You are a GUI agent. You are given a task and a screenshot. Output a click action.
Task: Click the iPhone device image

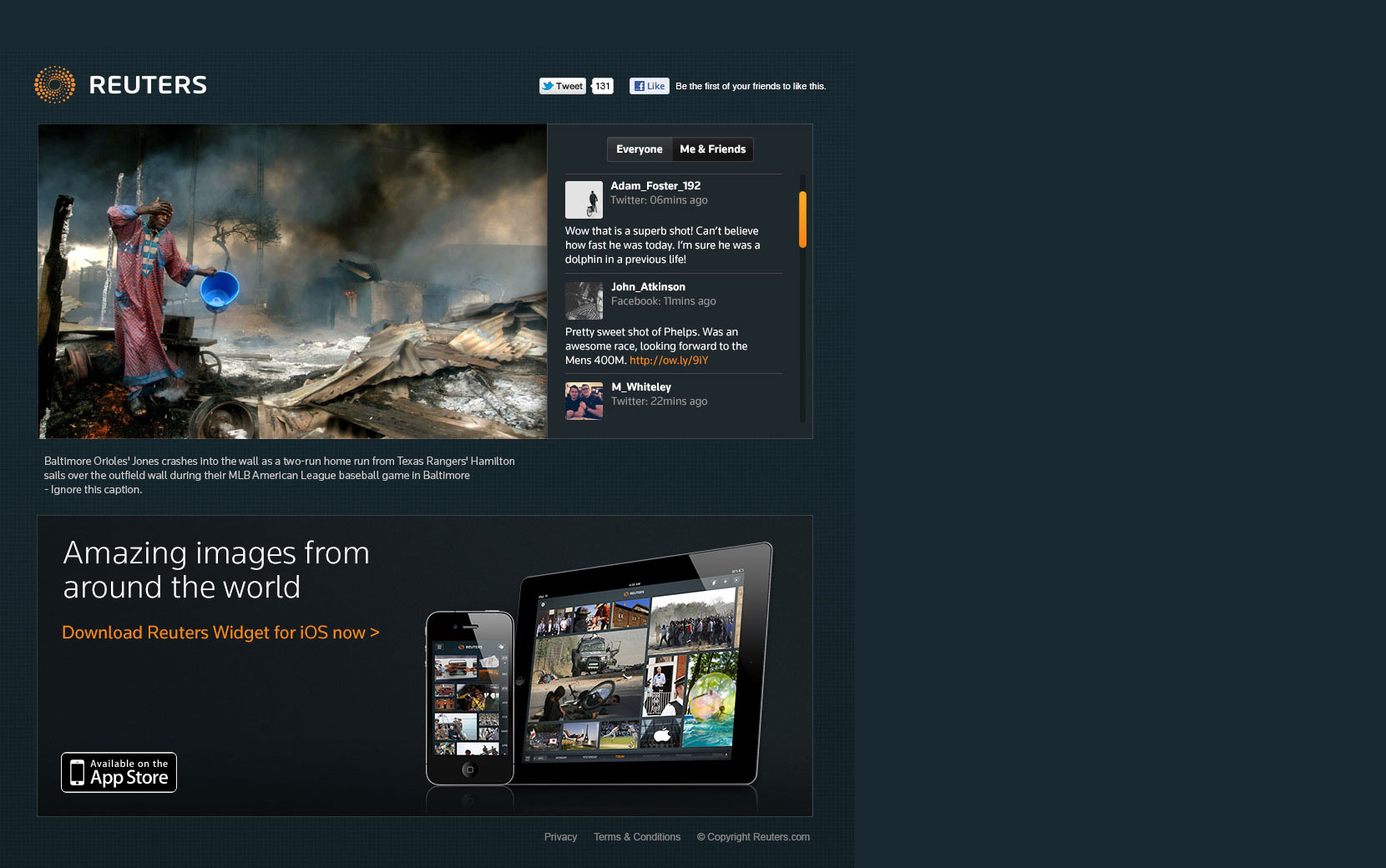click(x=469, y=698)
